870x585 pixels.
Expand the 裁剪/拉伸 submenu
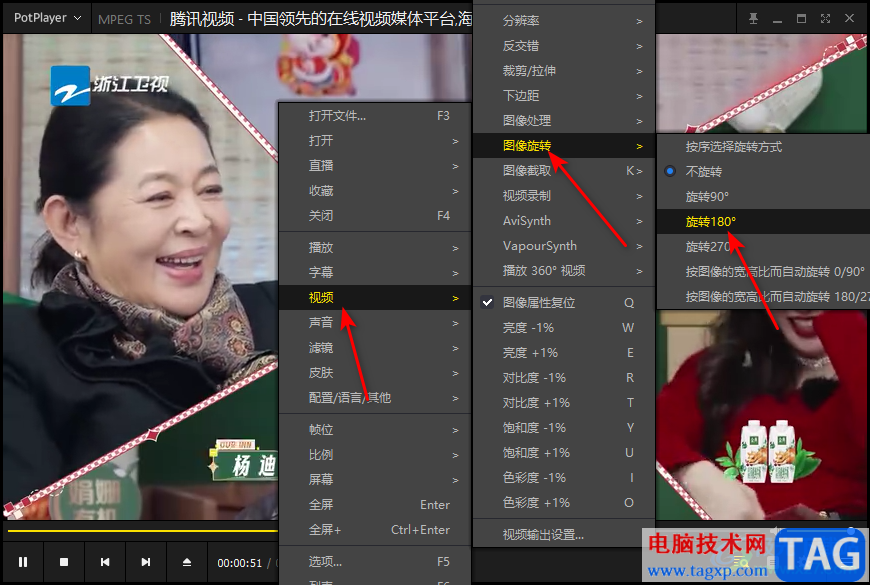click(x=564, y=70)
